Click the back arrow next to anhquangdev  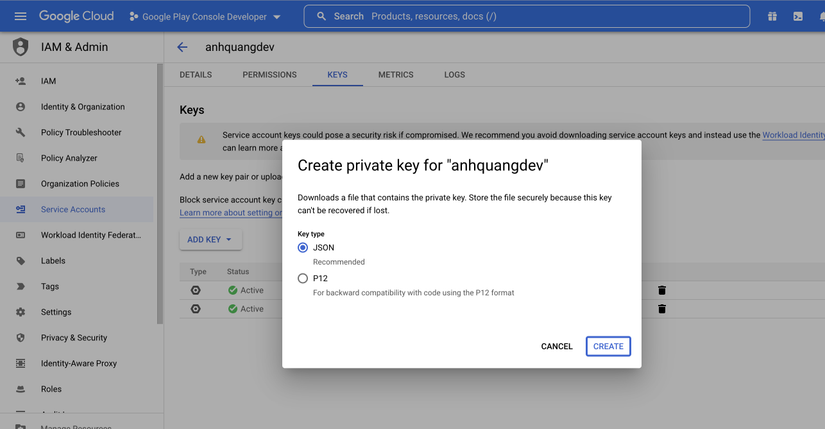182,47
